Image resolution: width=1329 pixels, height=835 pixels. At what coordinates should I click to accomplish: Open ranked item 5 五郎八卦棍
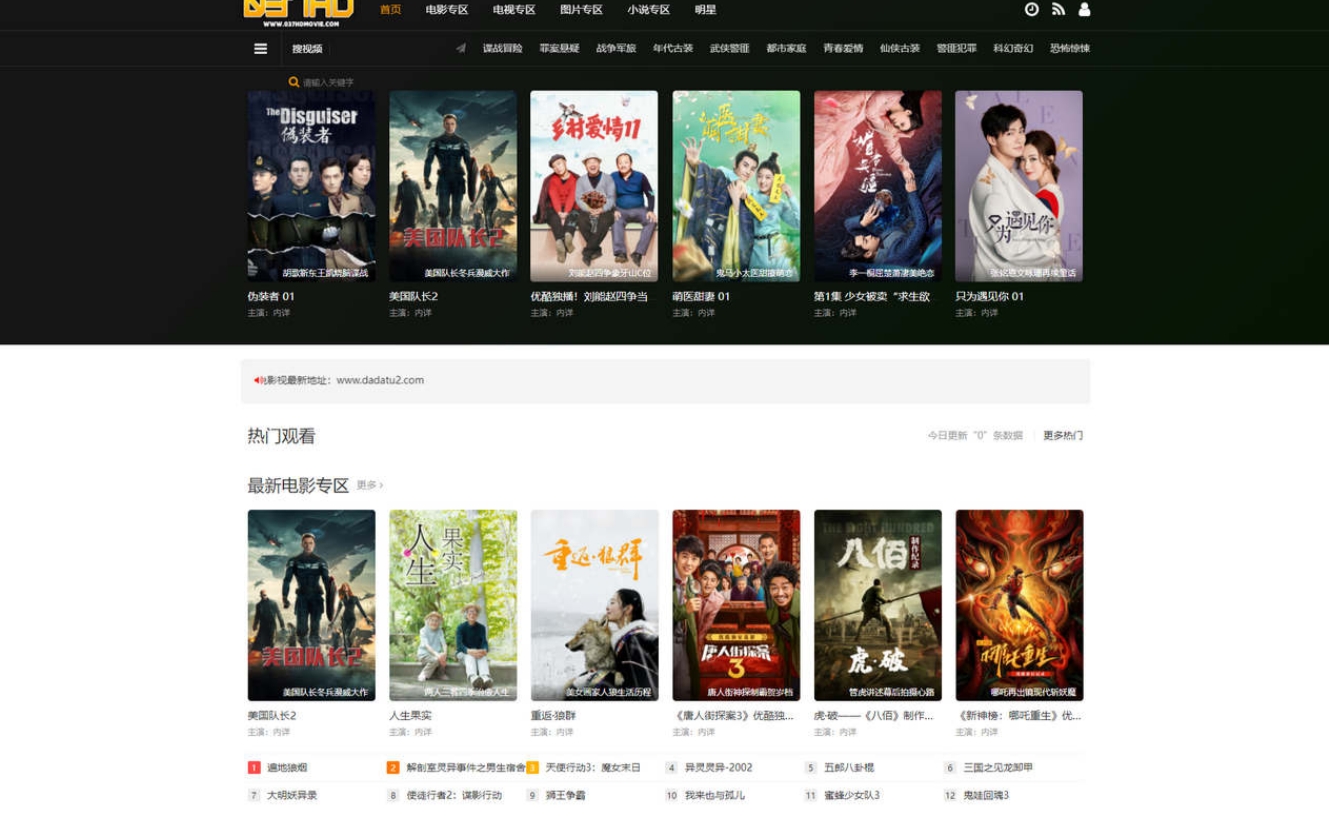[x=849, y=768]
